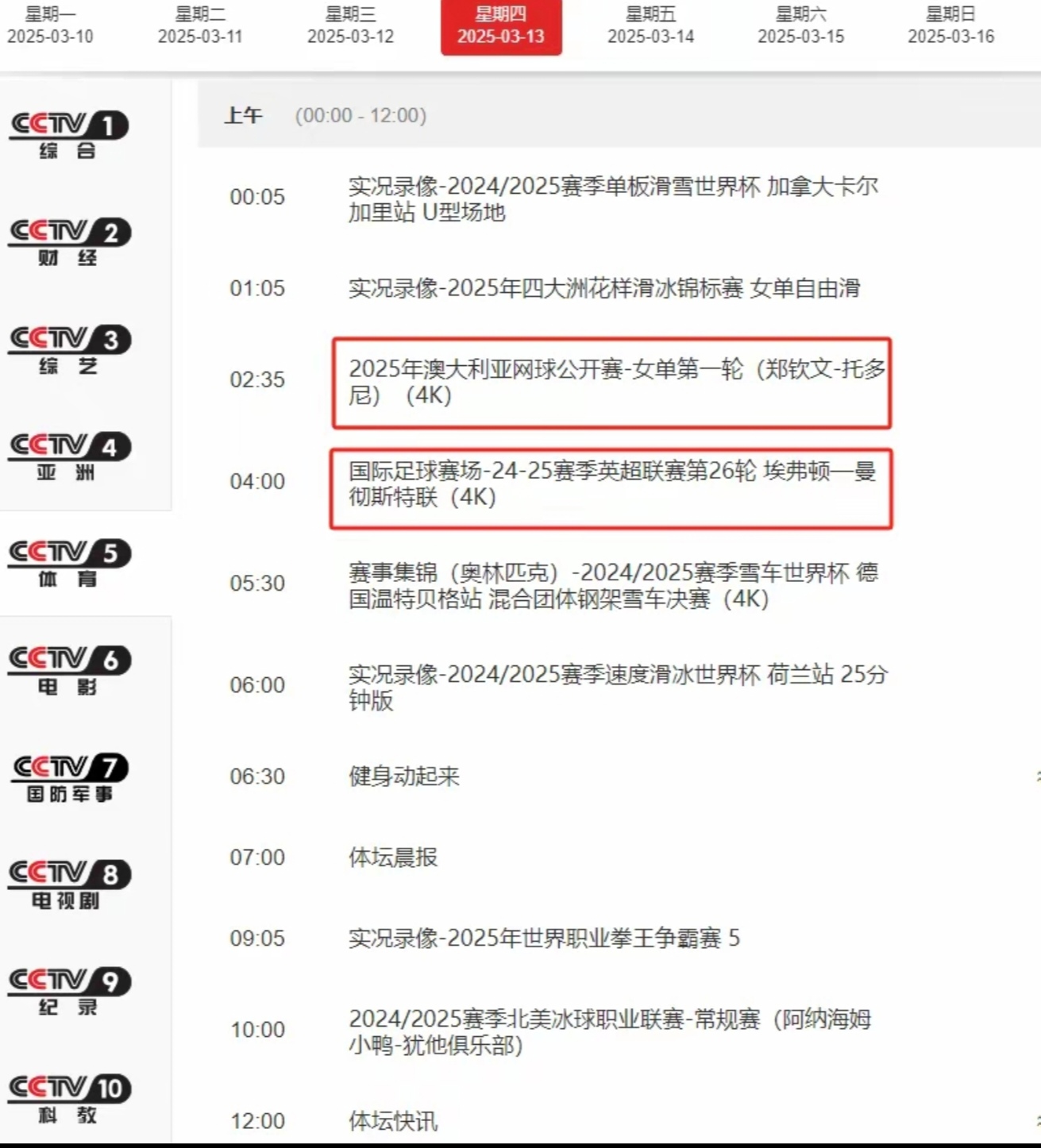Select the CCTV 8 电视剧 channel logo

pyautogui.click(x=69, y=885)
